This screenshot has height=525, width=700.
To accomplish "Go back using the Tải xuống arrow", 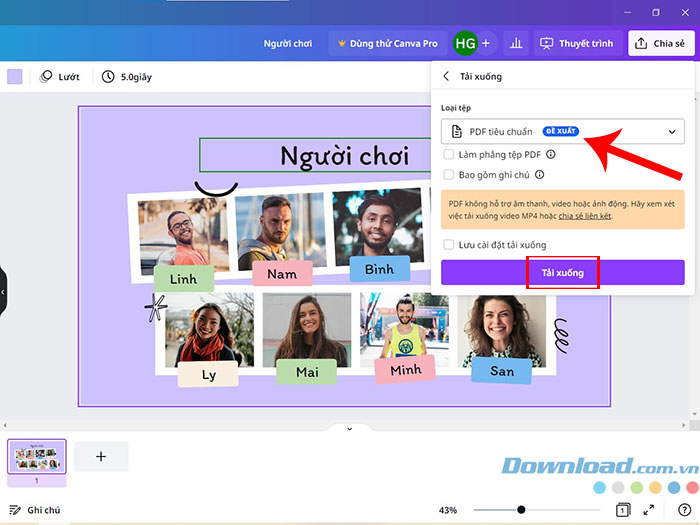I will (x=447, y=76).
